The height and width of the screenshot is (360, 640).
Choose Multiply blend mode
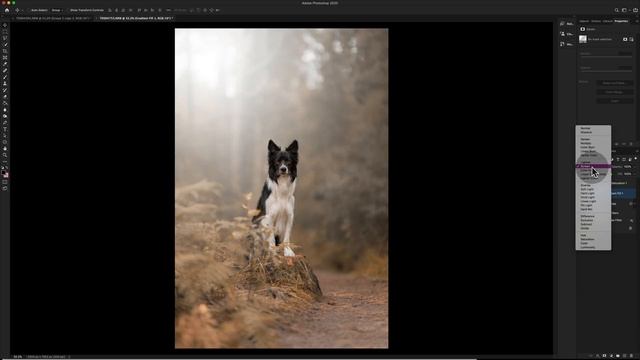[593, 143]
